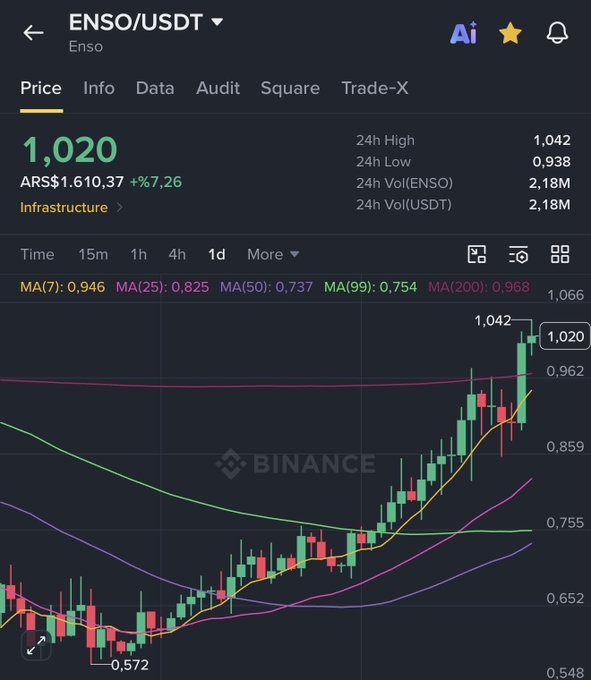591x680 pixels.
Task: Tap the ARS$1.610,37 converted price
Action: coord(72,182)
